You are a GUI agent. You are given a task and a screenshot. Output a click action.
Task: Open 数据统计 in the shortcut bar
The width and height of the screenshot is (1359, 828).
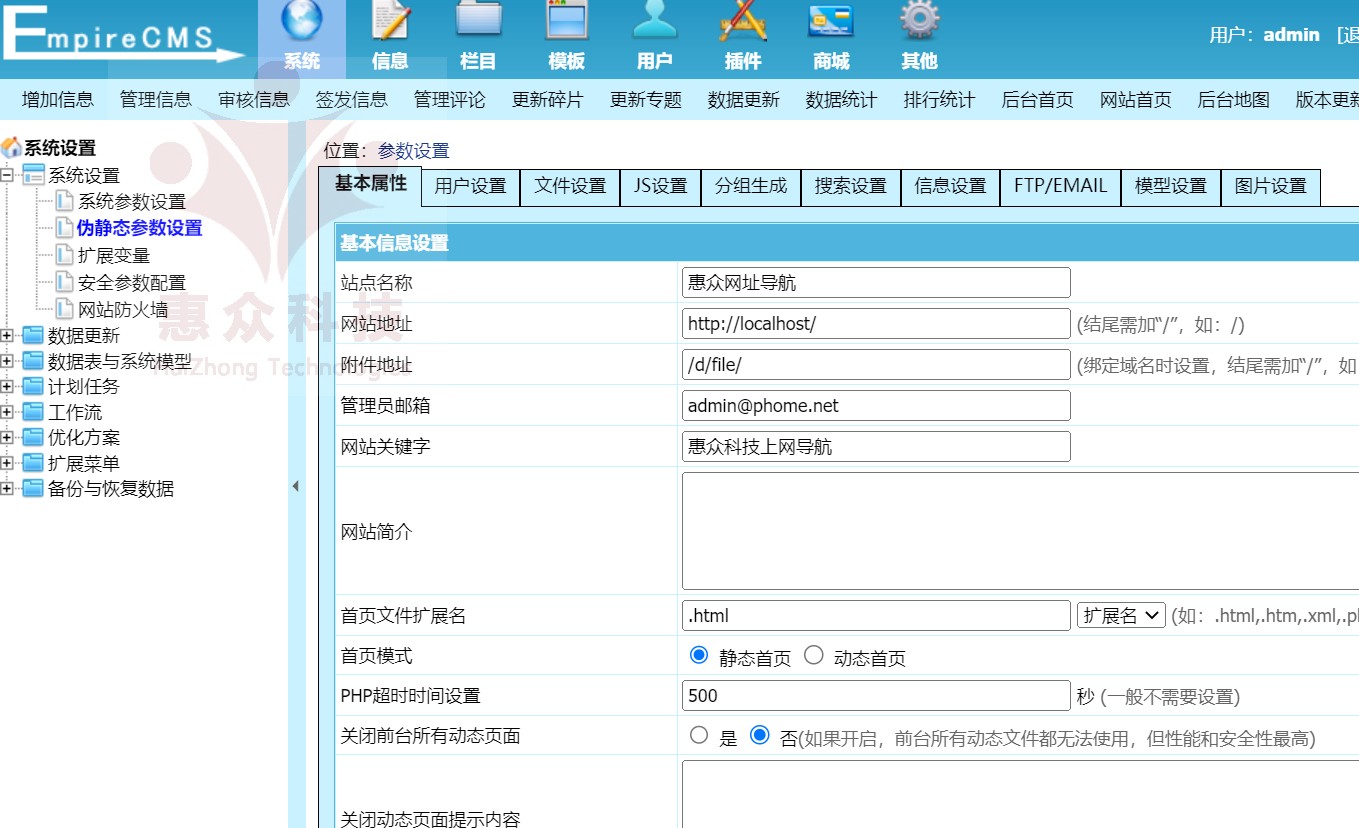pos(842,100)
